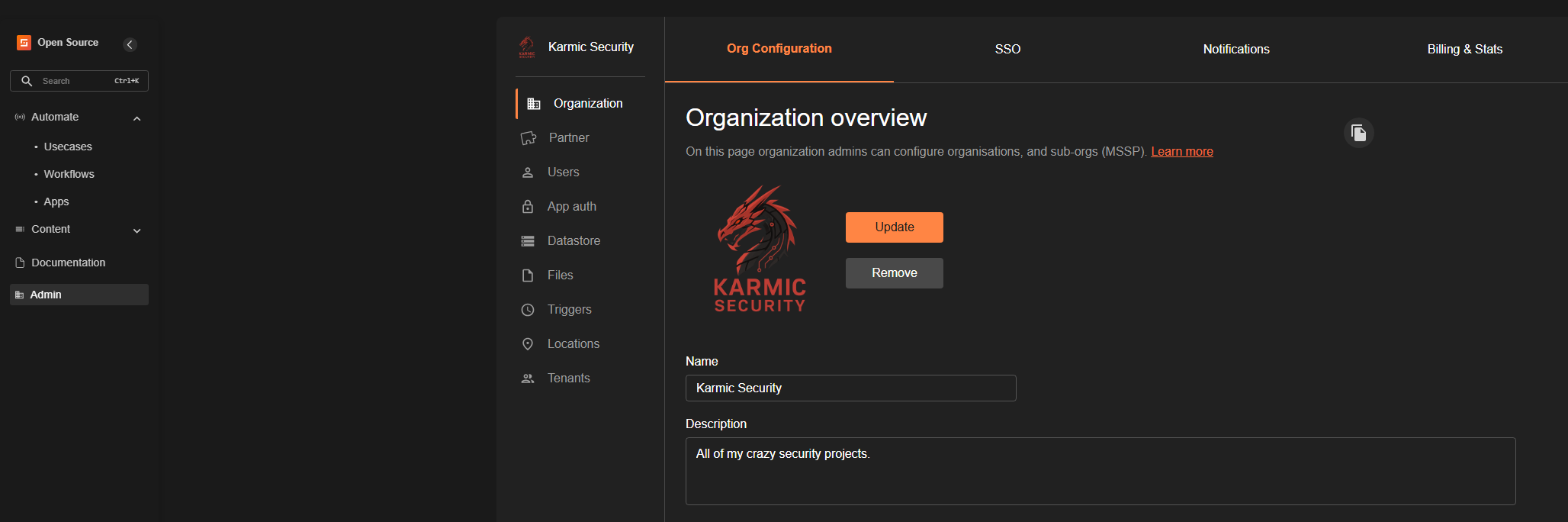This screenshot has height=522, width=1568.
Task: Click the Description text area
Action: point(1100,471)
